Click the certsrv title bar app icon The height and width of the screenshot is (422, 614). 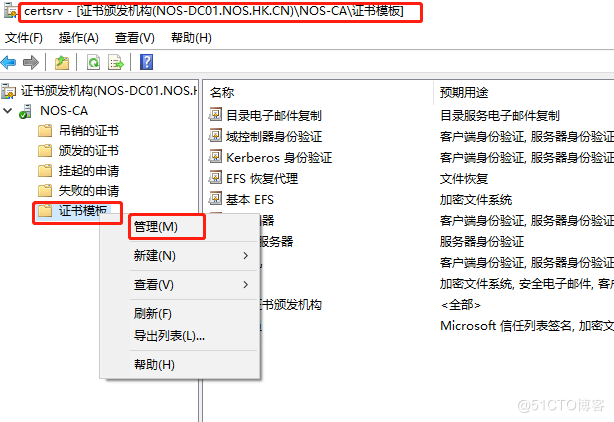pos(10,11)
